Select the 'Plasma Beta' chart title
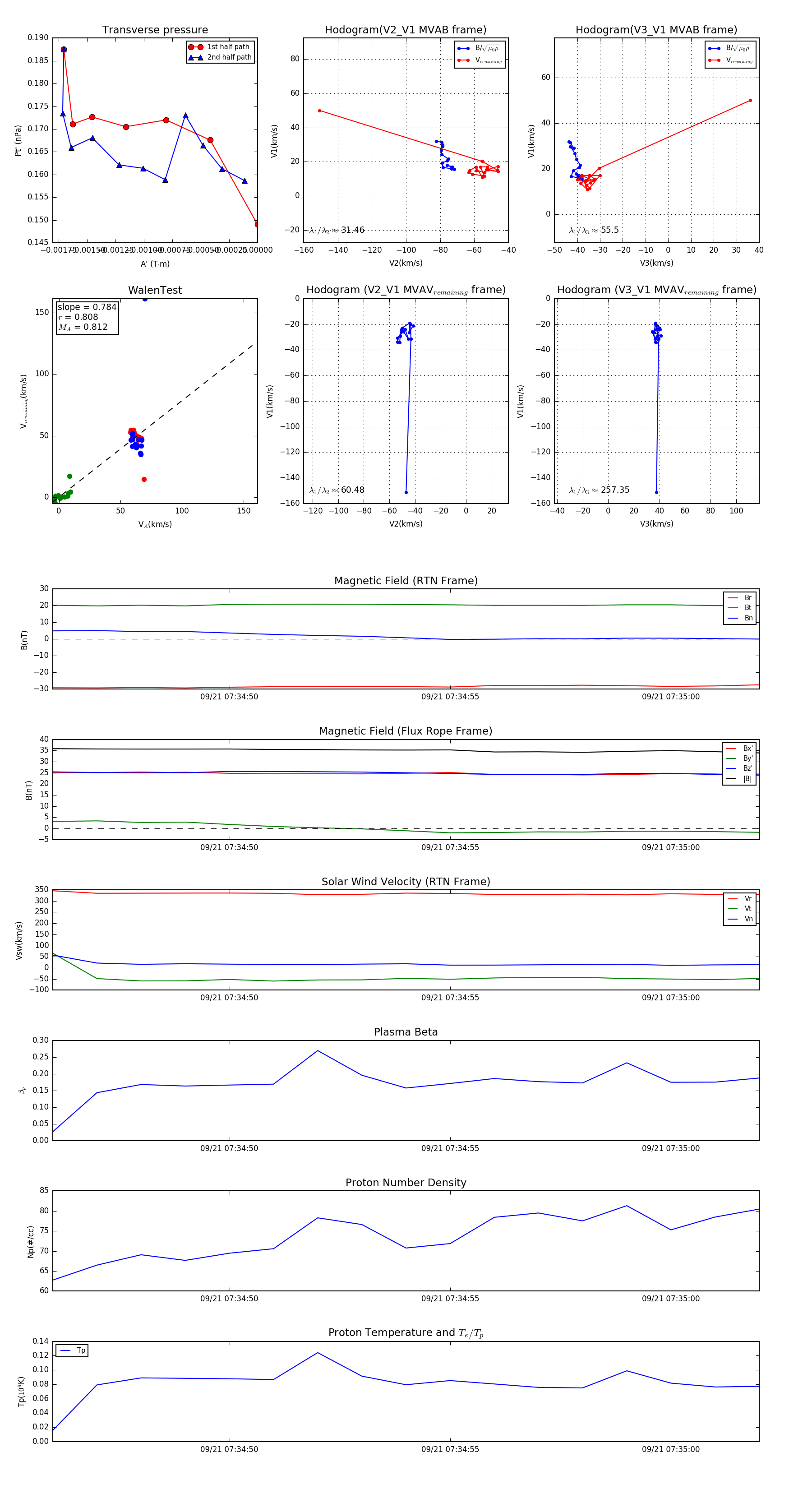This screenshot has width=812, height=1489. pos(406,1032)
